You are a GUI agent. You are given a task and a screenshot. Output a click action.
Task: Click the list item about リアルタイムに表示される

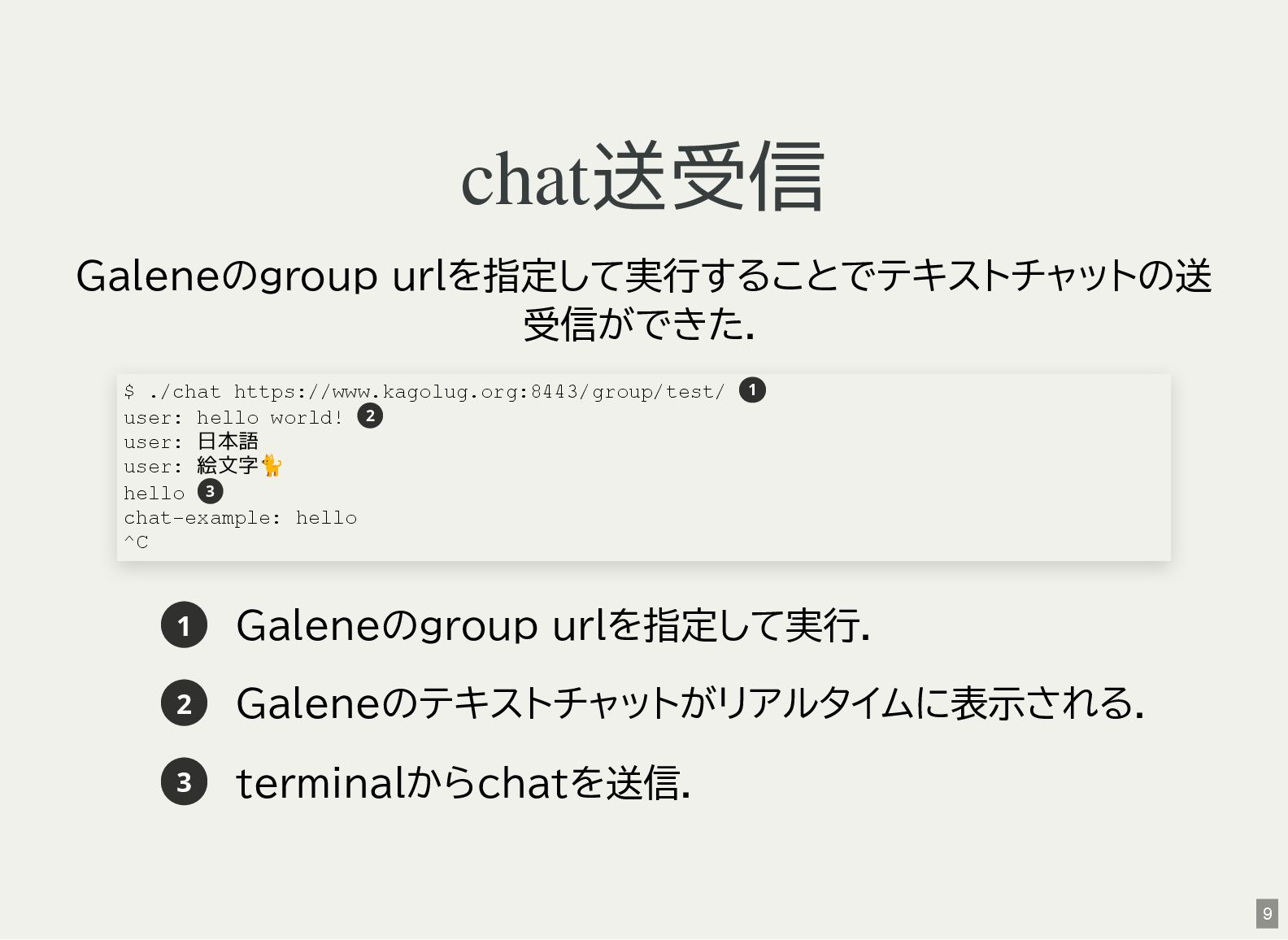690,703
